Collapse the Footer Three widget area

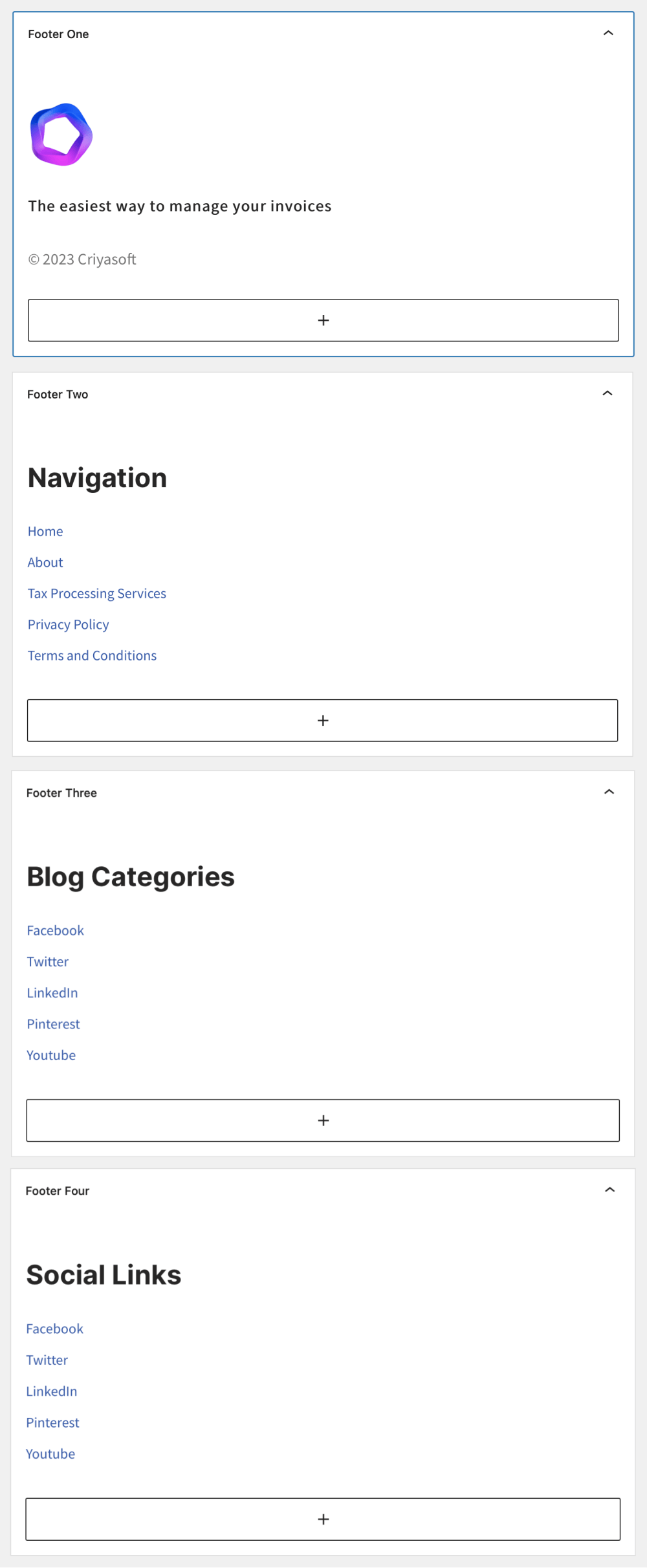pyautogui.click(x=609, y=792)
